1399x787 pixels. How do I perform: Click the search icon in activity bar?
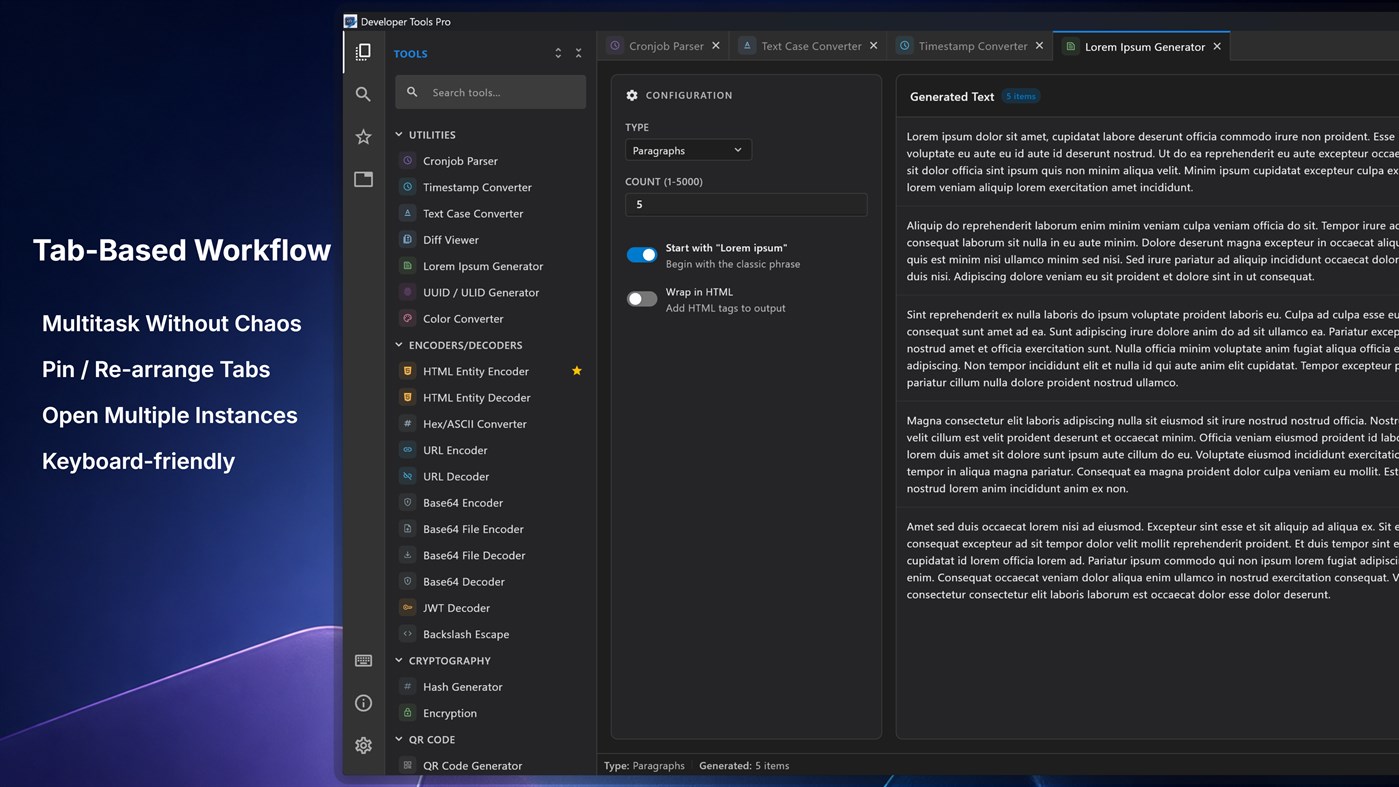click(363, 94)
